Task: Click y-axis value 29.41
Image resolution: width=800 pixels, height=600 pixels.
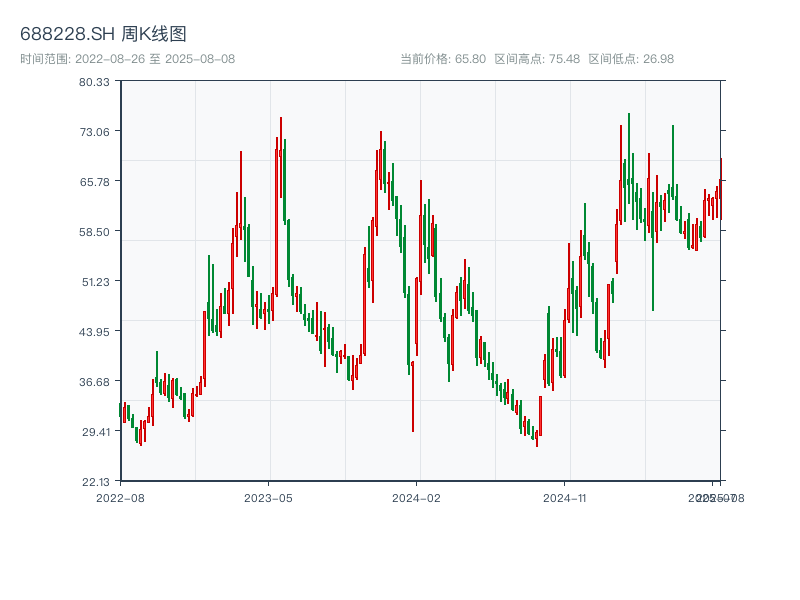Action: tap(95, 432)
